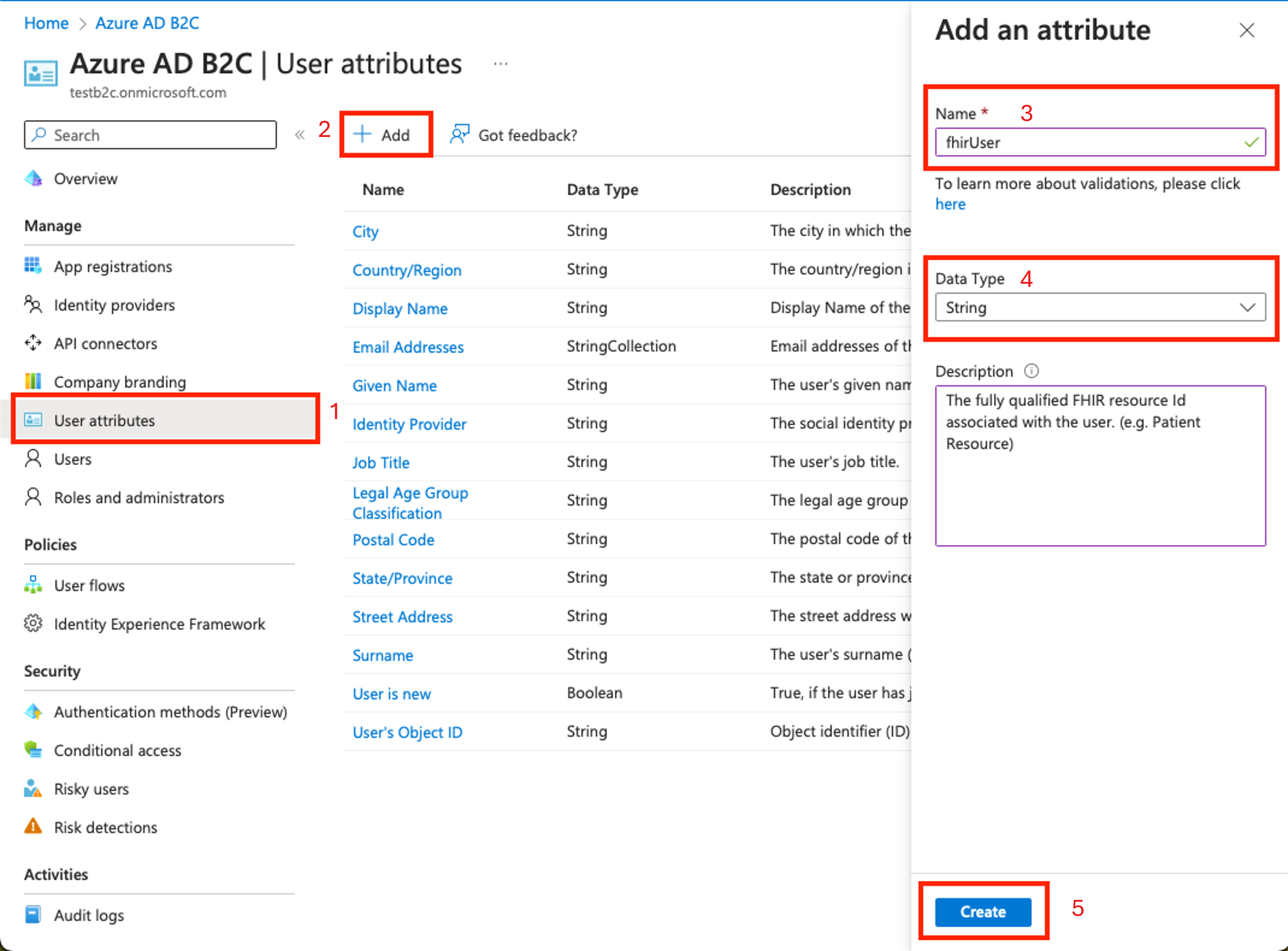Screen dimensions: 1288x951
Task: Click the Description info icon
Action: [x=1031, y=371]
